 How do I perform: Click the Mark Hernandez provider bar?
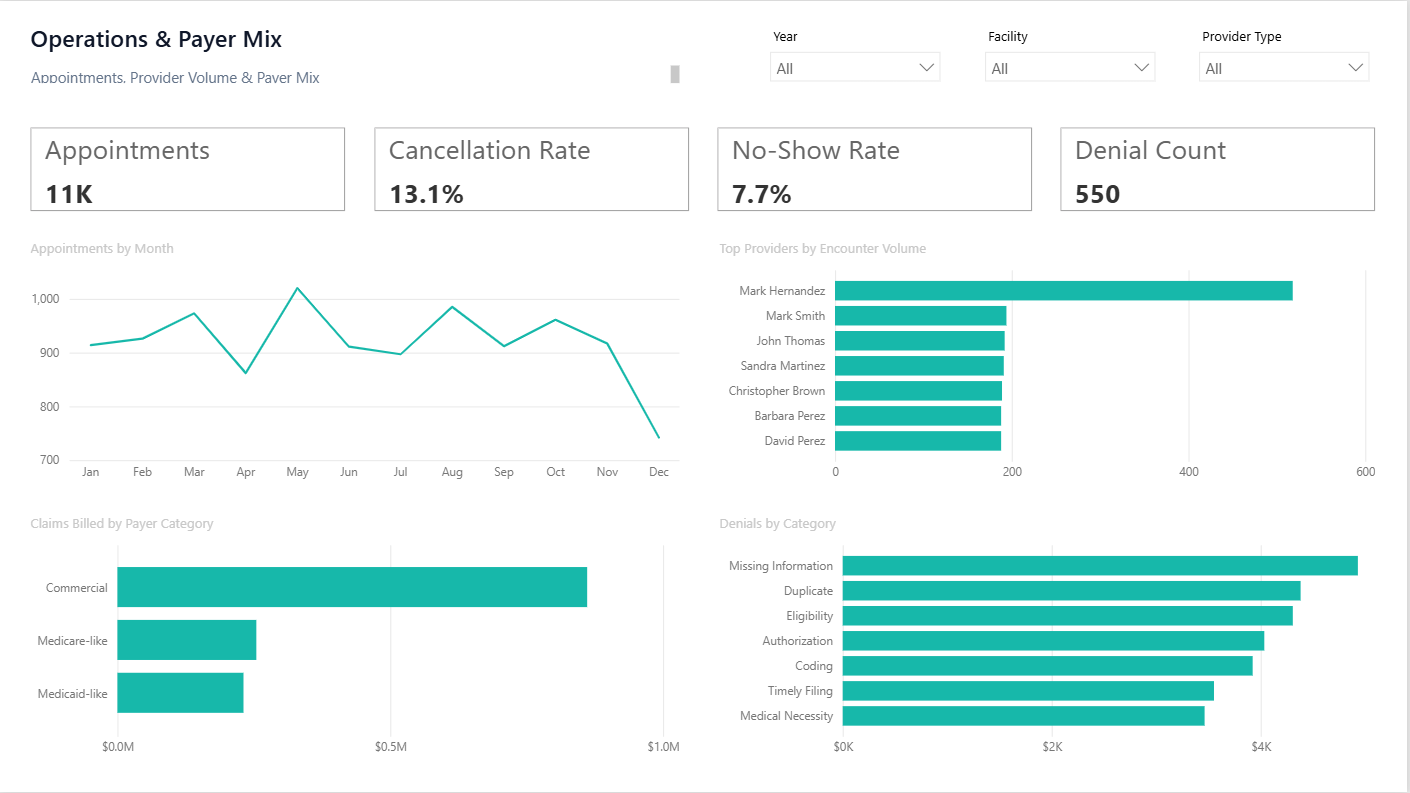[x=1064, y=291]
